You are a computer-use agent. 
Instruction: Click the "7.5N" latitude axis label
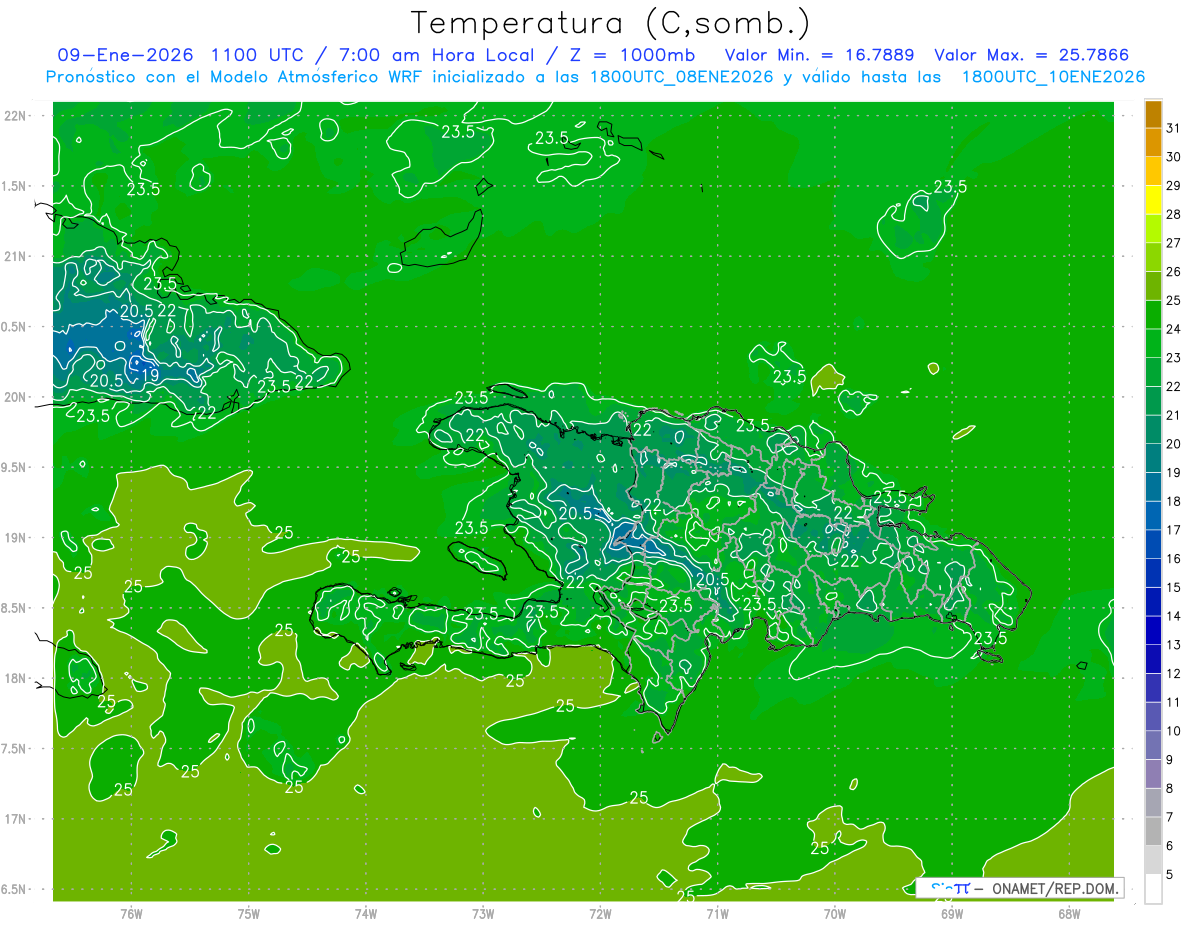pyautogui.click(x=15, y=749)
